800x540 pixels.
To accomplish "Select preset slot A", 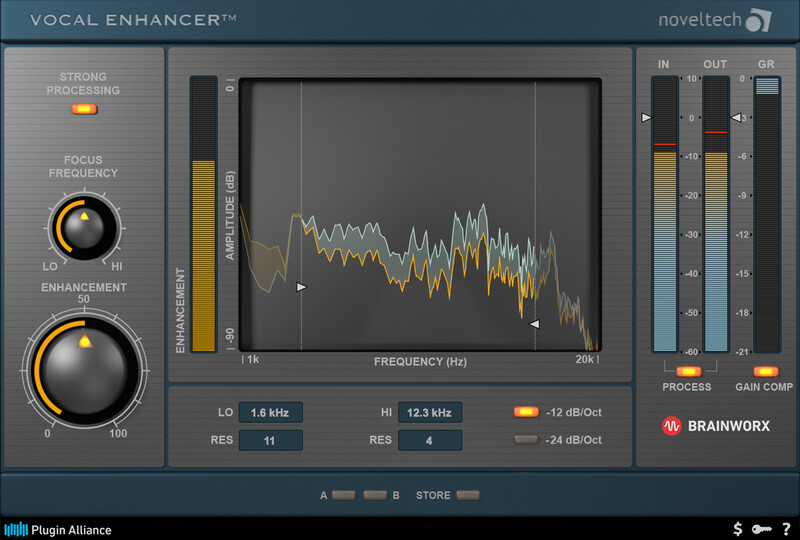I will pos(344,495).
